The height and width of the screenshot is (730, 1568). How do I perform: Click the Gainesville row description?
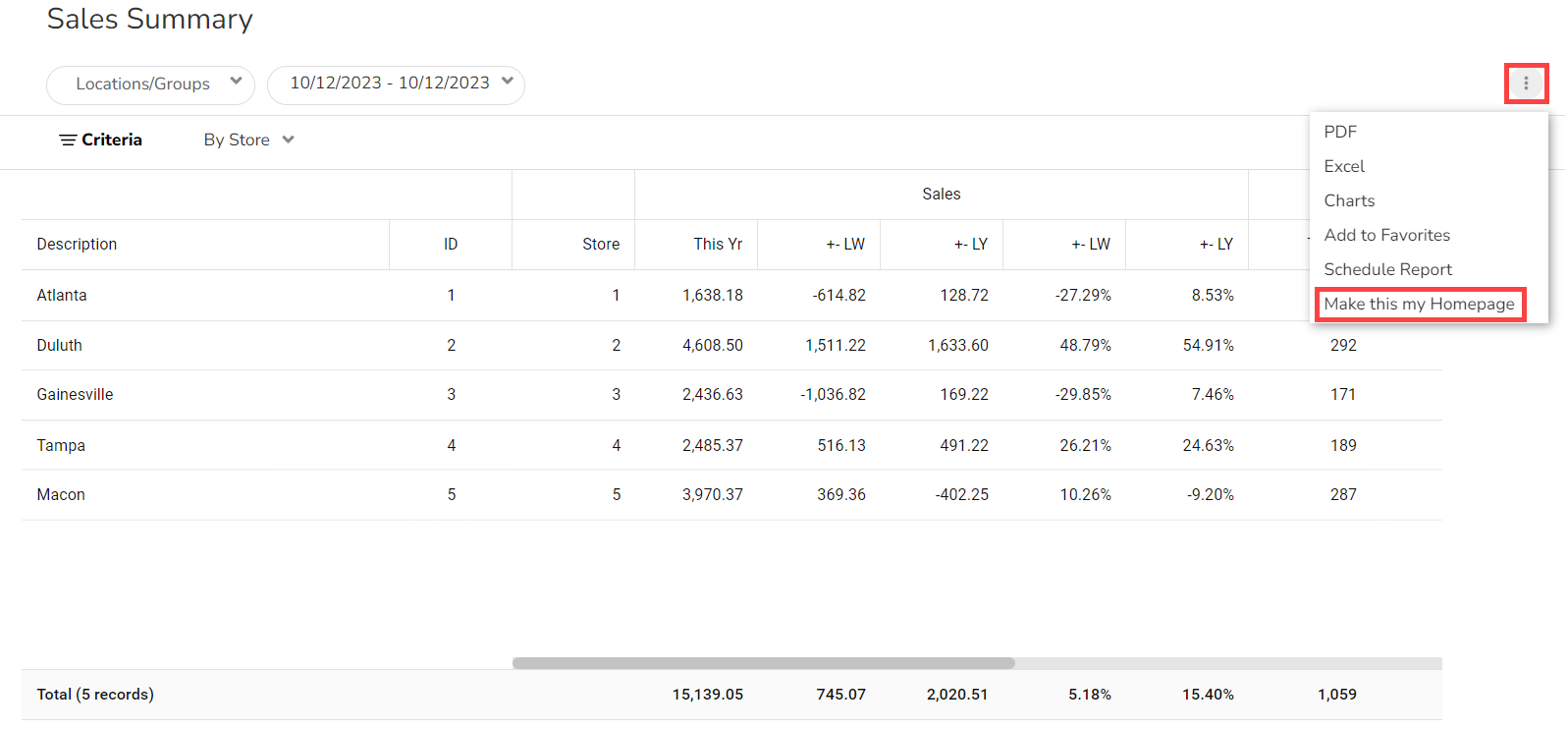(x=75, y=395)
